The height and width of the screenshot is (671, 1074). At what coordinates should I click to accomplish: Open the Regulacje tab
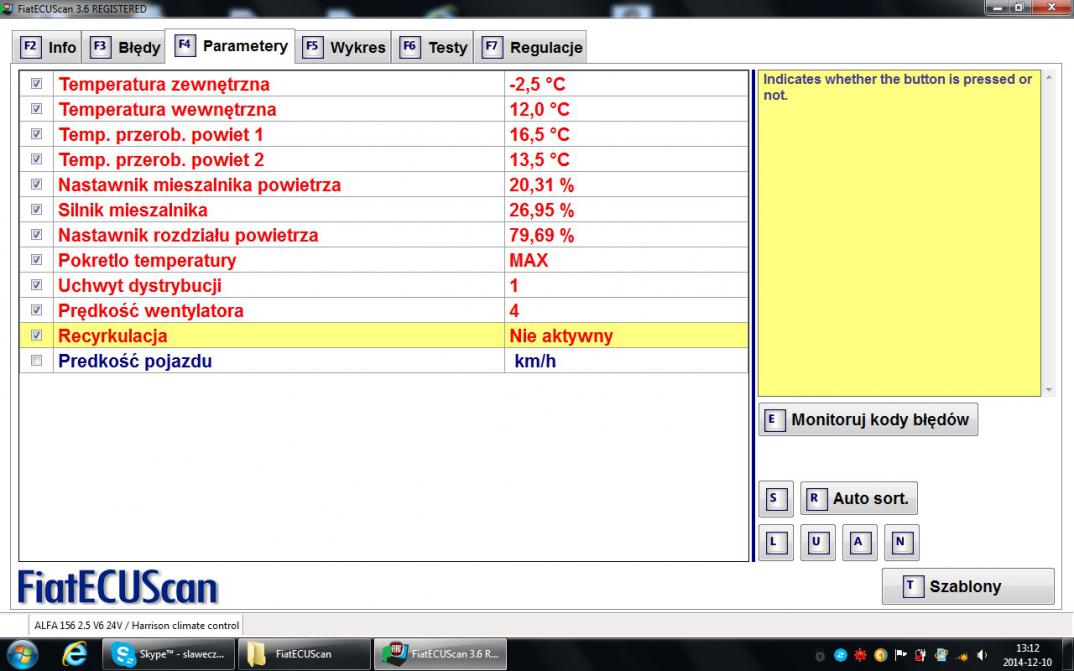[x=531, y=47]
